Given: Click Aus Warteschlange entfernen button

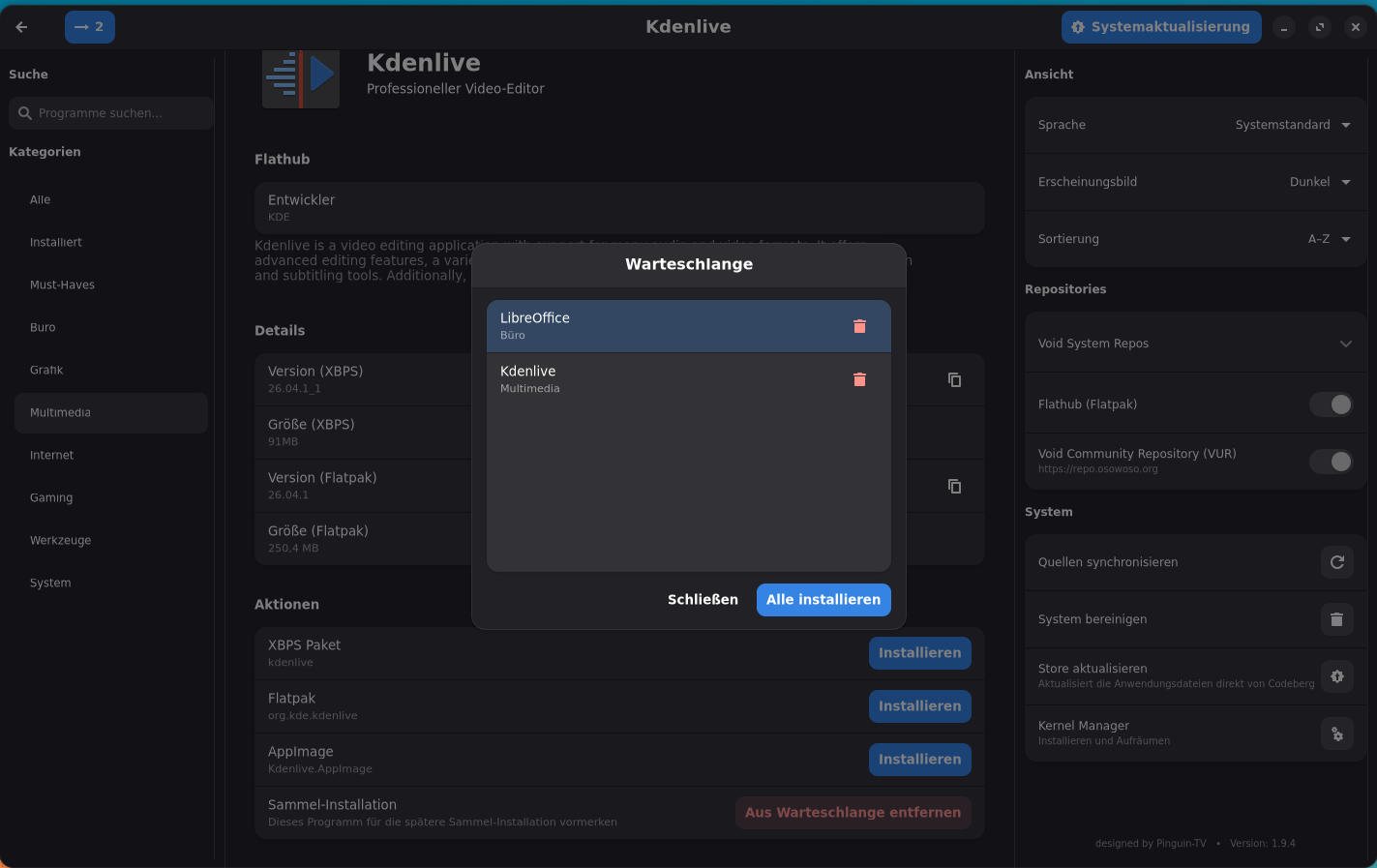Looking at the screenshot, I should pos(853,813).
